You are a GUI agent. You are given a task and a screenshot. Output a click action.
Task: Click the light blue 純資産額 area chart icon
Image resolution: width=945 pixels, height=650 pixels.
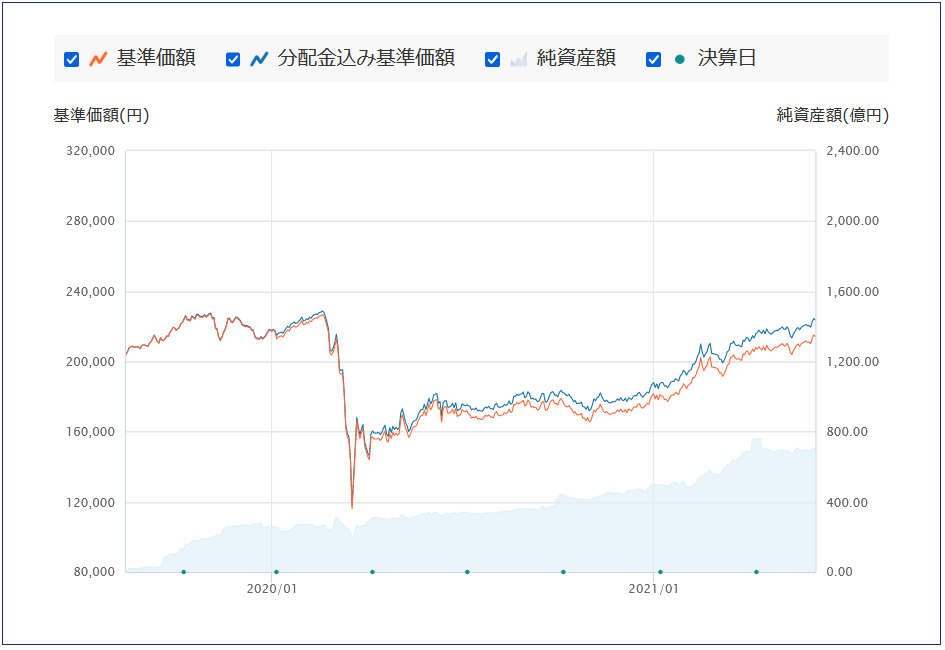(519, 58)
